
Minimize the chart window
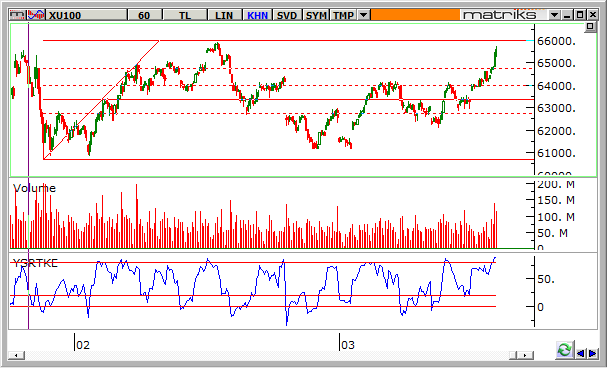tap(568, 15)
